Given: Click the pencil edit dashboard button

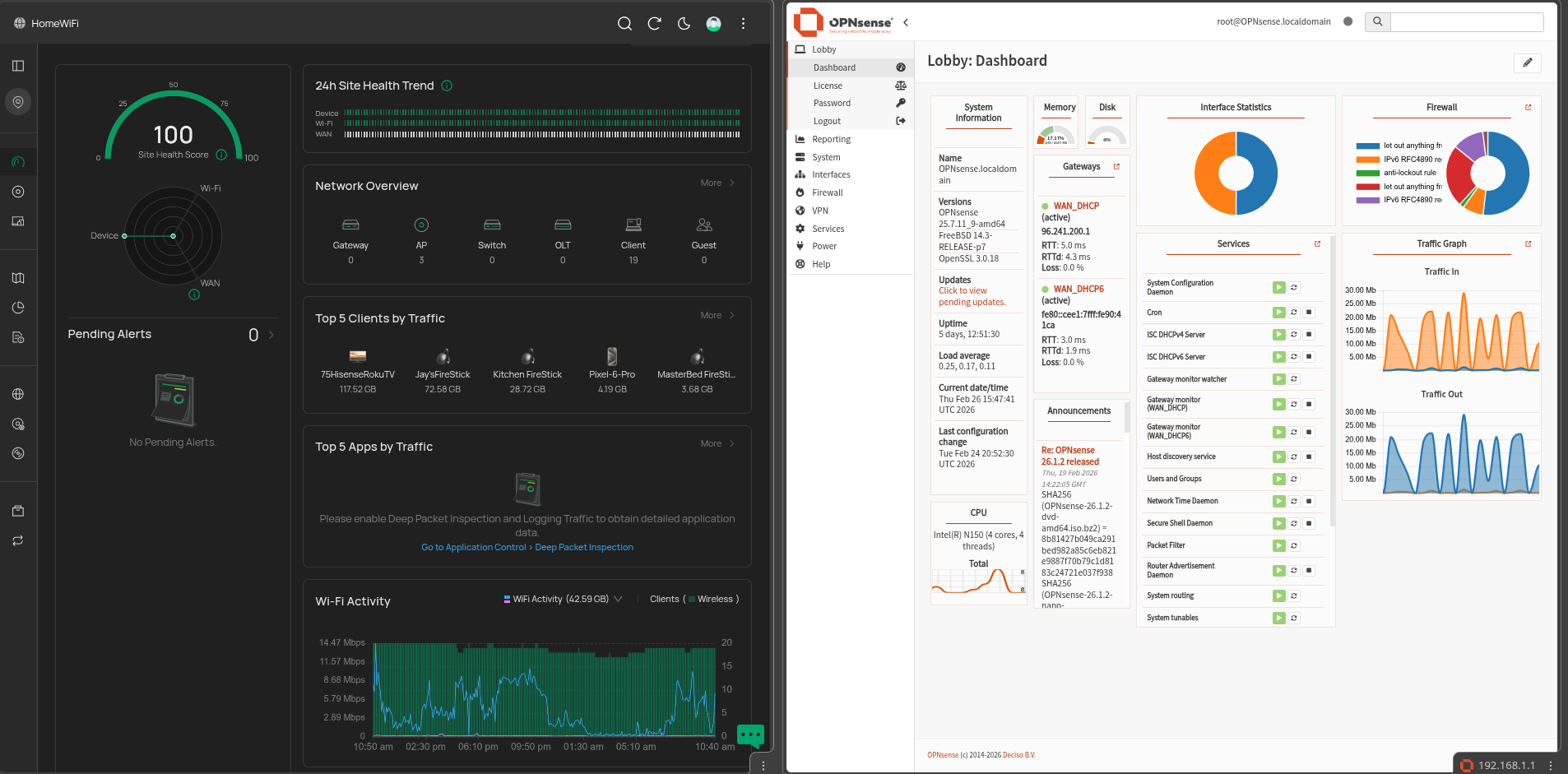Looking at the screenshot, I should tap(1527, 63).
